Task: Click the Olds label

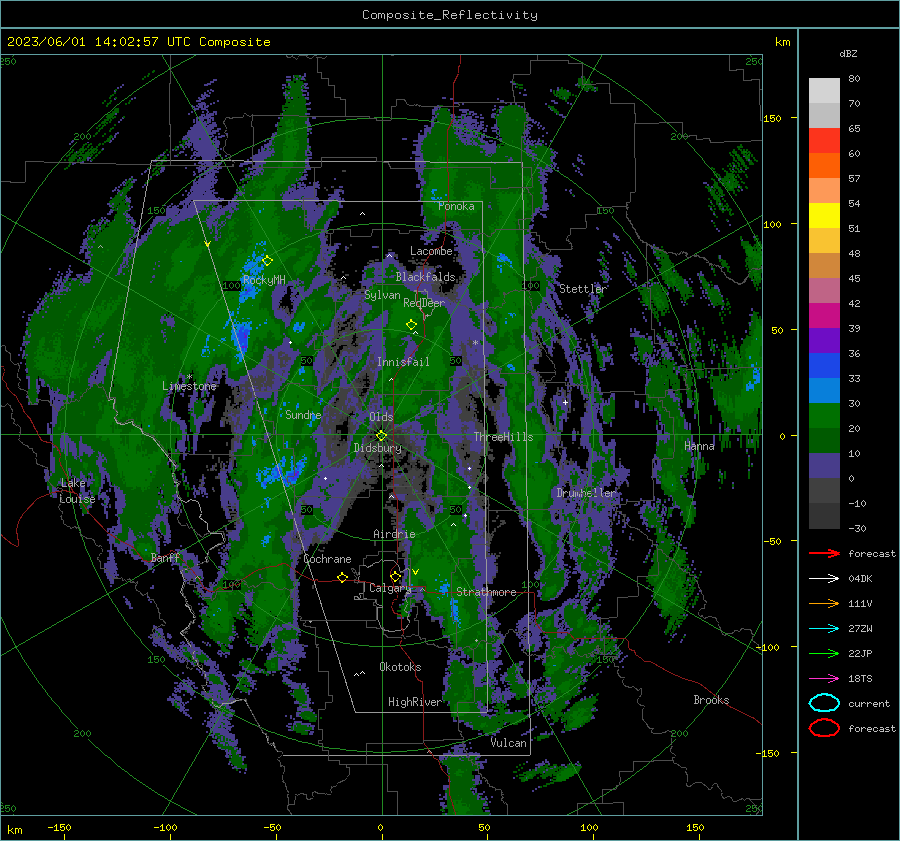Action: tap(381, 417)
